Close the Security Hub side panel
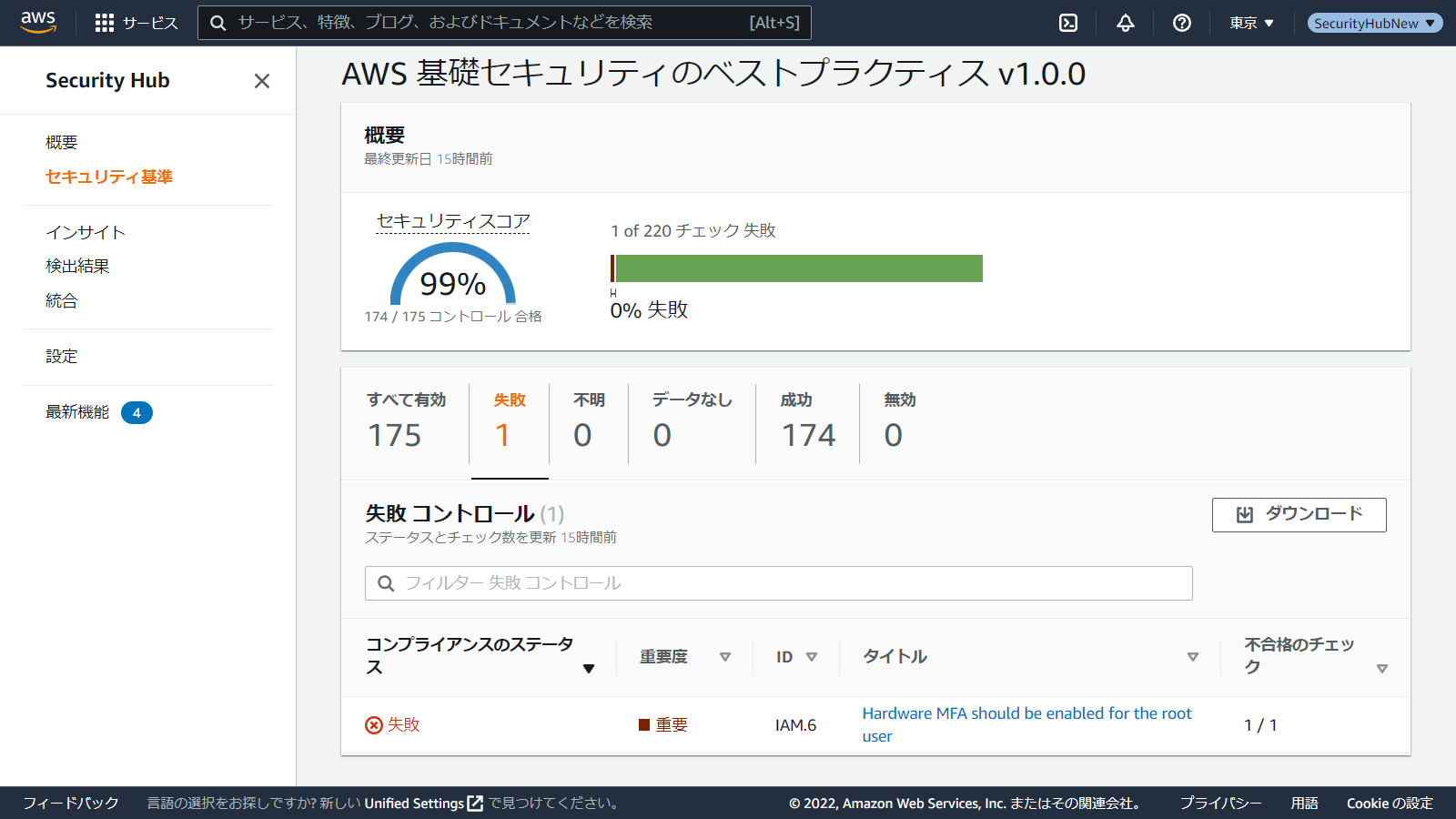 click(262, 81)
